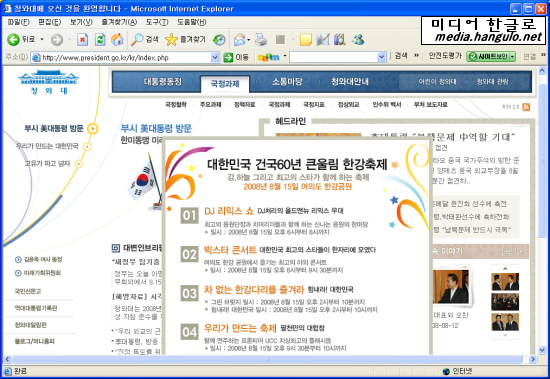
Task: Click the vertical scrollbar down arrow
Action: pos(542,350)
